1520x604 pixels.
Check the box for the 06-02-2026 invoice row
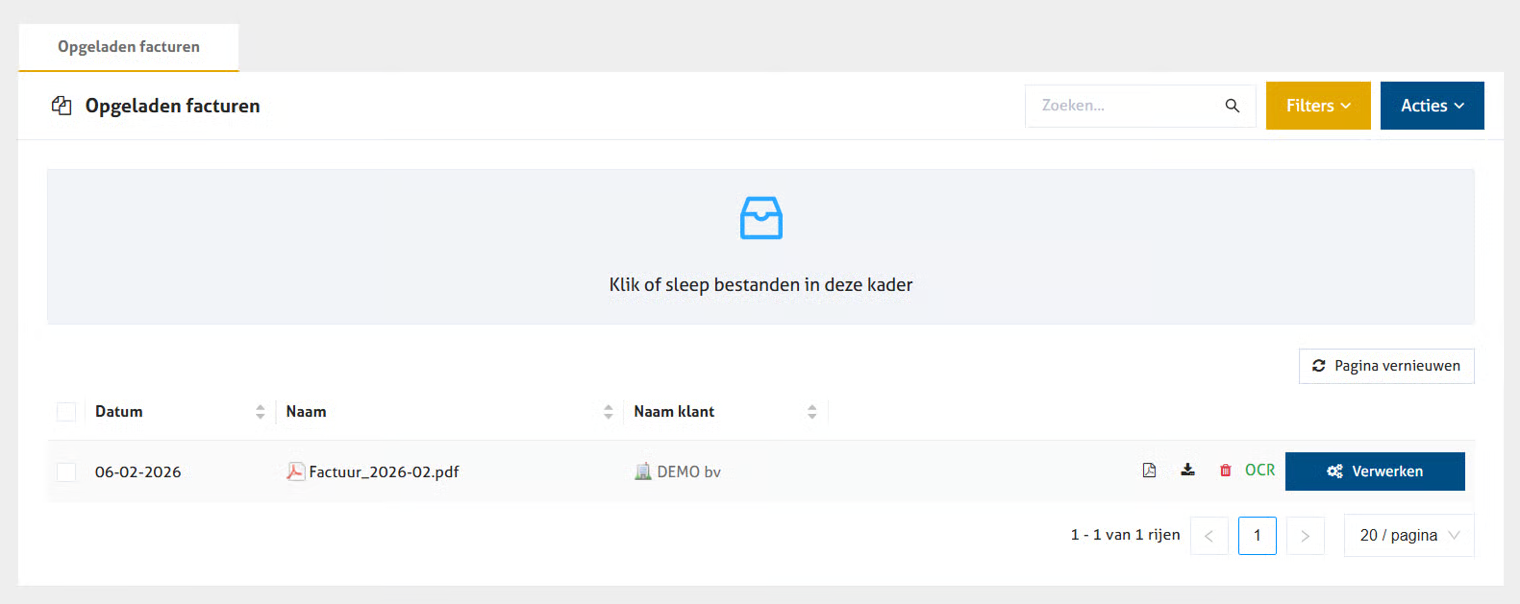(66, 472)
